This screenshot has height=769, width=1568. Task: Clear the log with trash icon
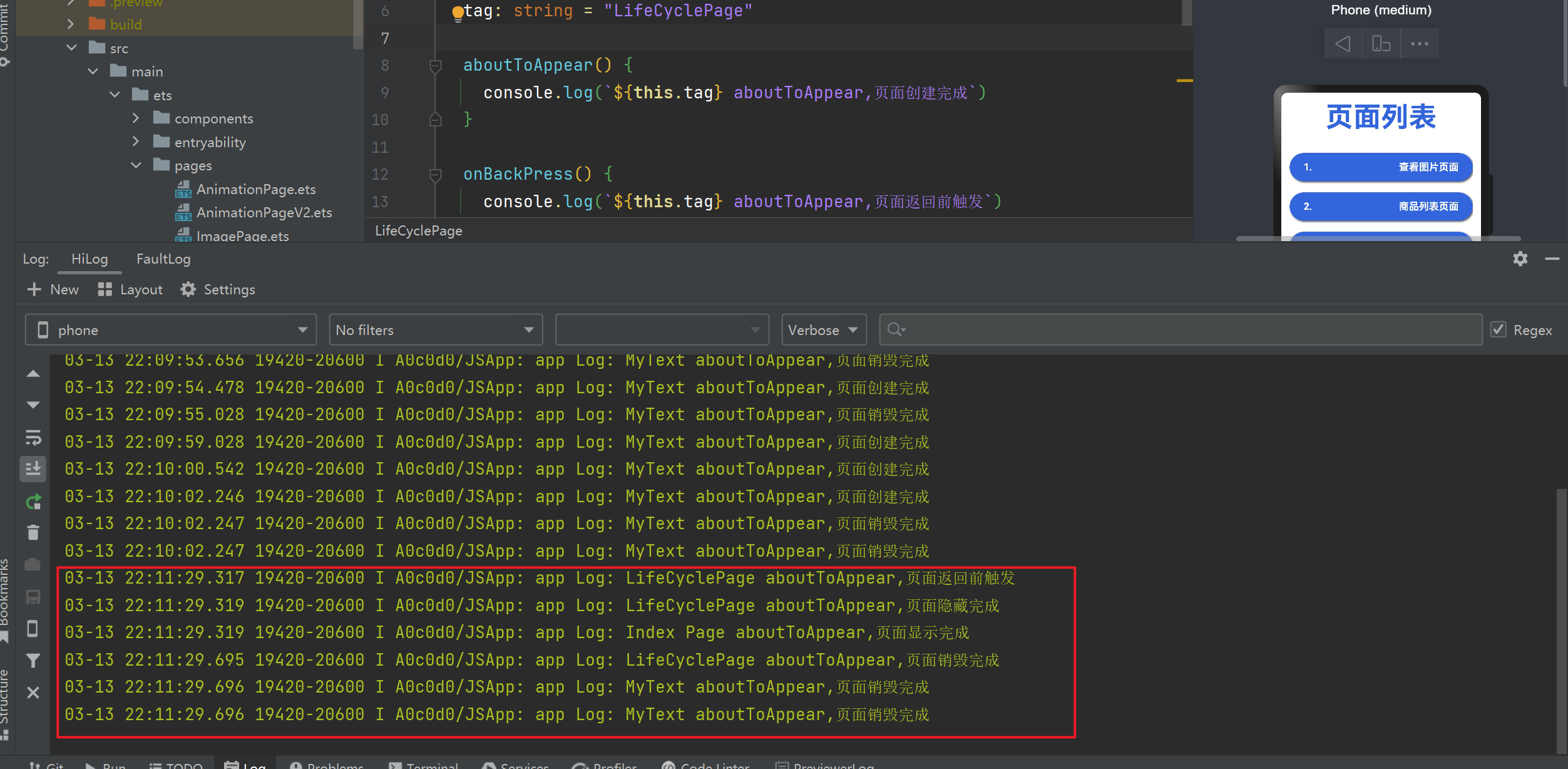[x=33, y=532]
